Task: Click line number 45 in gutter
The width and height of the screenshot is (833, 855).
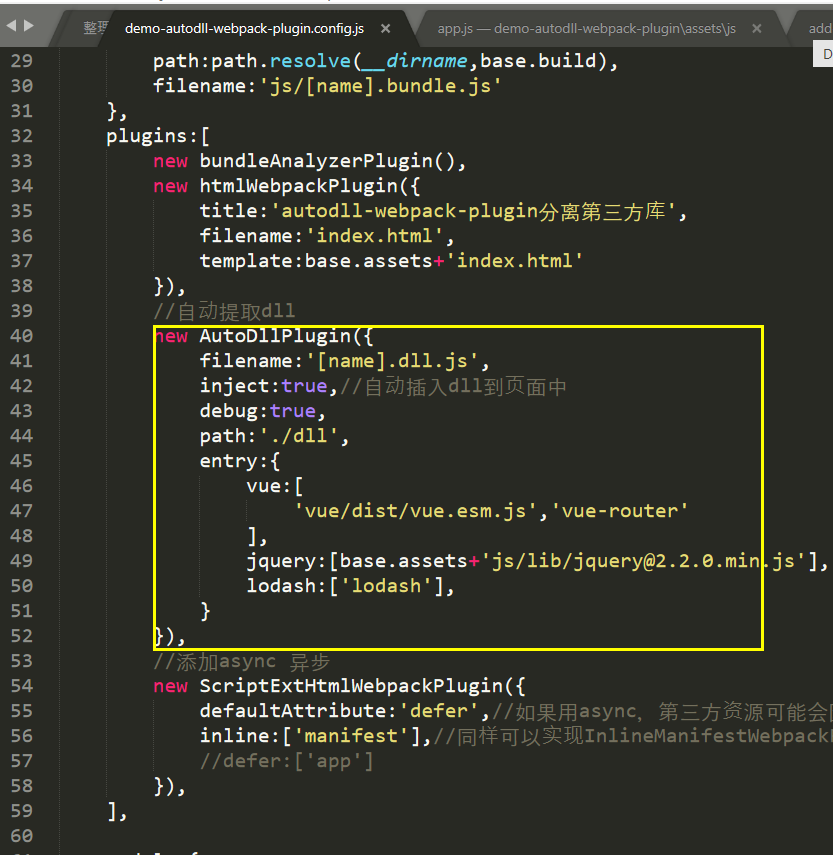Action: (x=22, y=461)
